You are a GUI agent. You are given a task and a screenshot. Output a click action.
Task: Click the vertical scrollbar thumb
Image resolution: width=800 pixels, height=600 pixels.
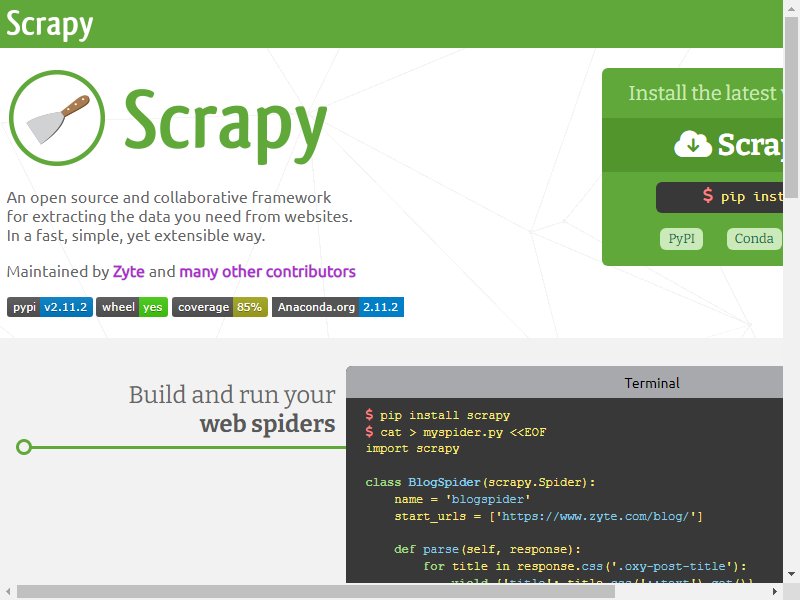tap(791, 107)
